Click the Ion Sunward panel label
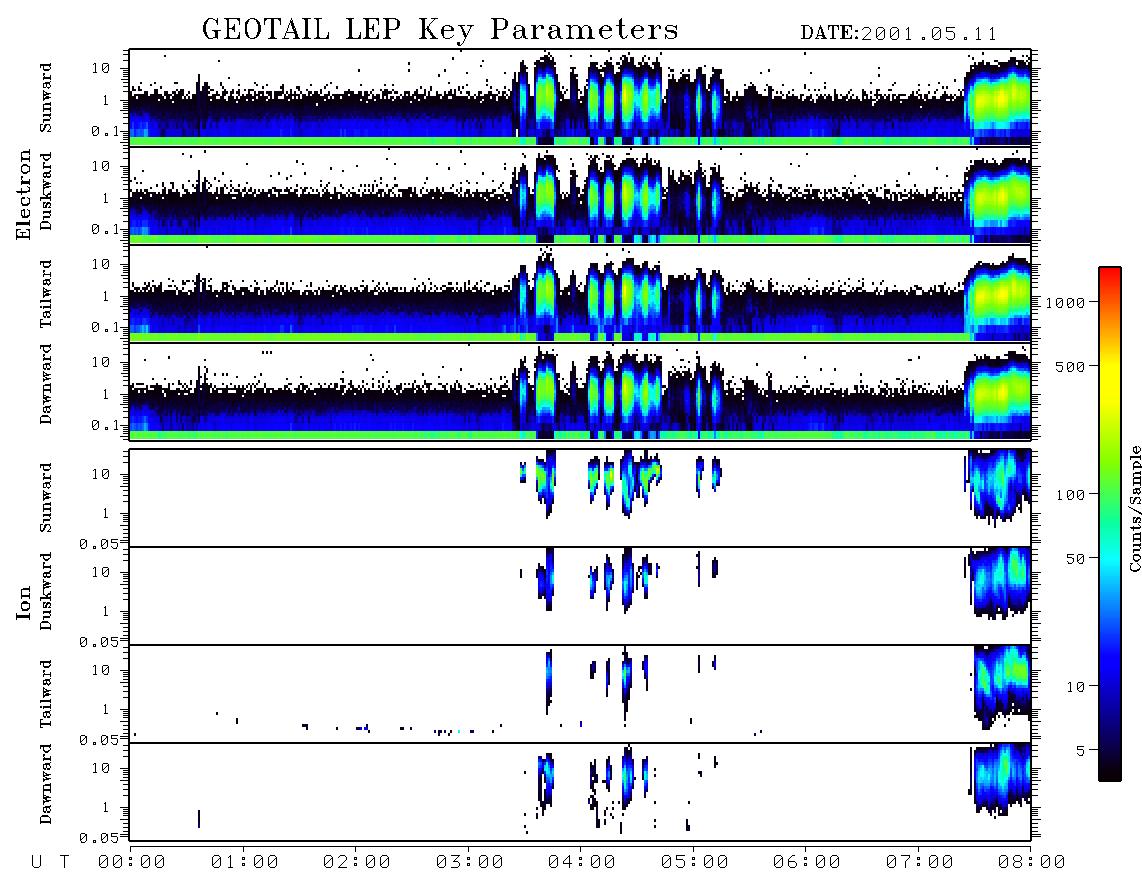 point(46,498)
